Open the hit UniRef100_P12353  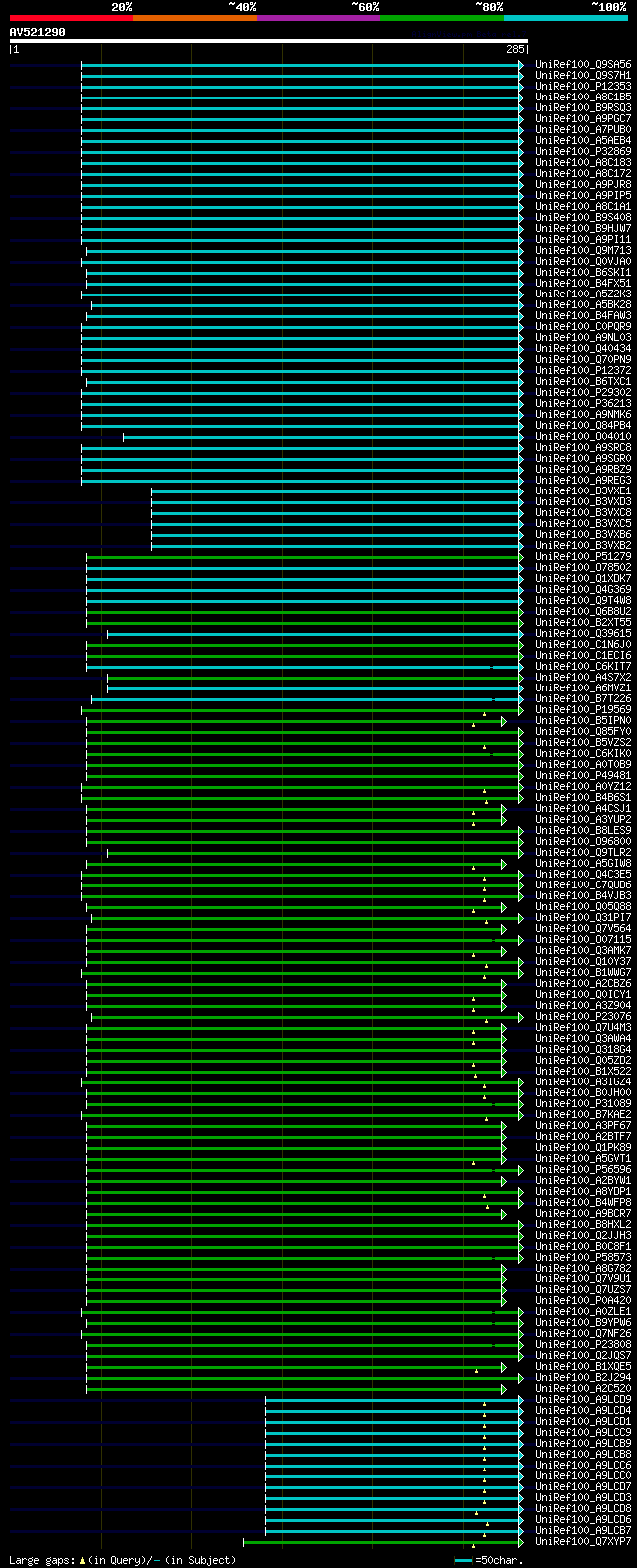point(583,86)
